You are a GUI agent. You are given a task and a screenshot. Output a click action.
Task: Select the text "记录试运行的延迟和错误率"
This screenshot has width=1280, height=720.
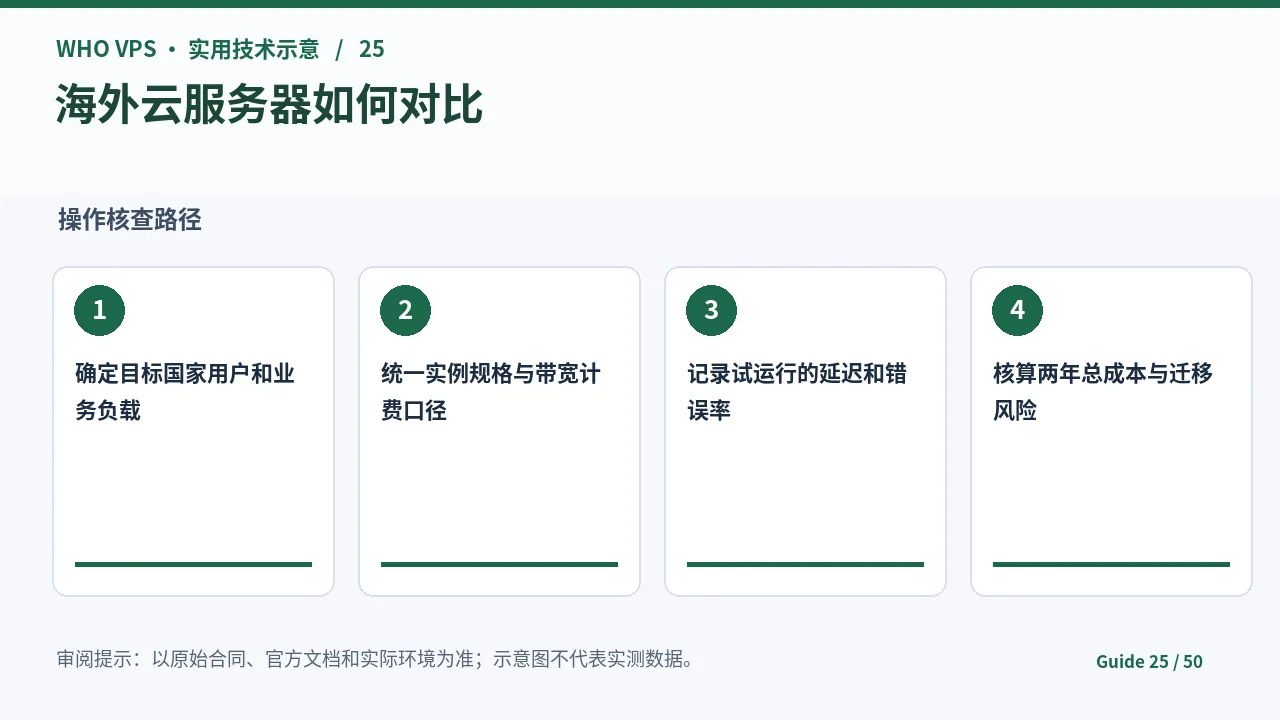[x=797, y=392]
